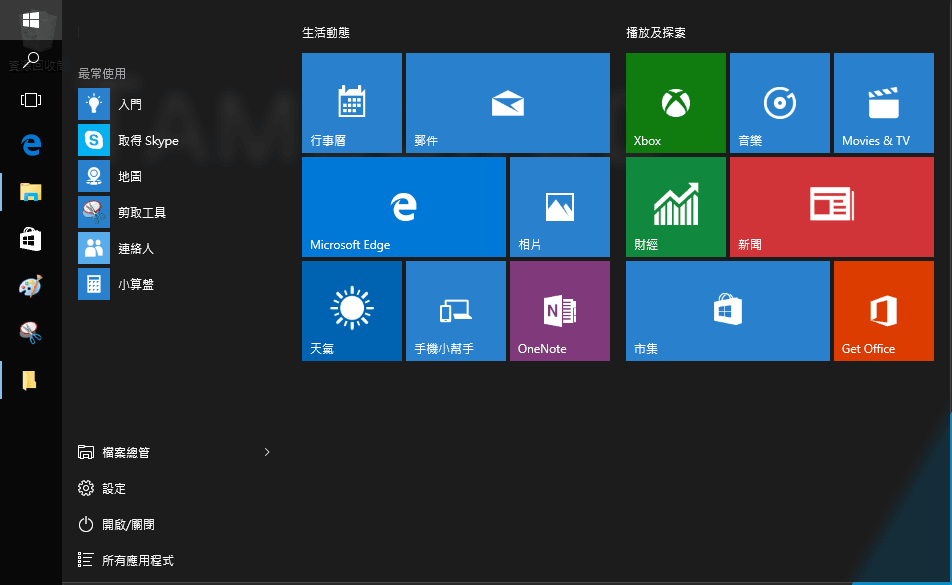Viewport: 952px width, 585px height.
Task: Open File Explorer on the taskbar
Action: pos(30,192)
